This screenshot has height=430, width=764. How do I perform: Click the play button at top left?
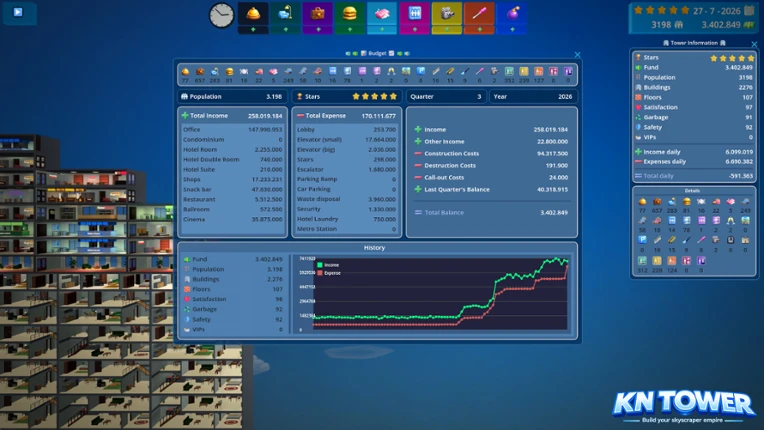pyautogui.click(x=18, y=12)
